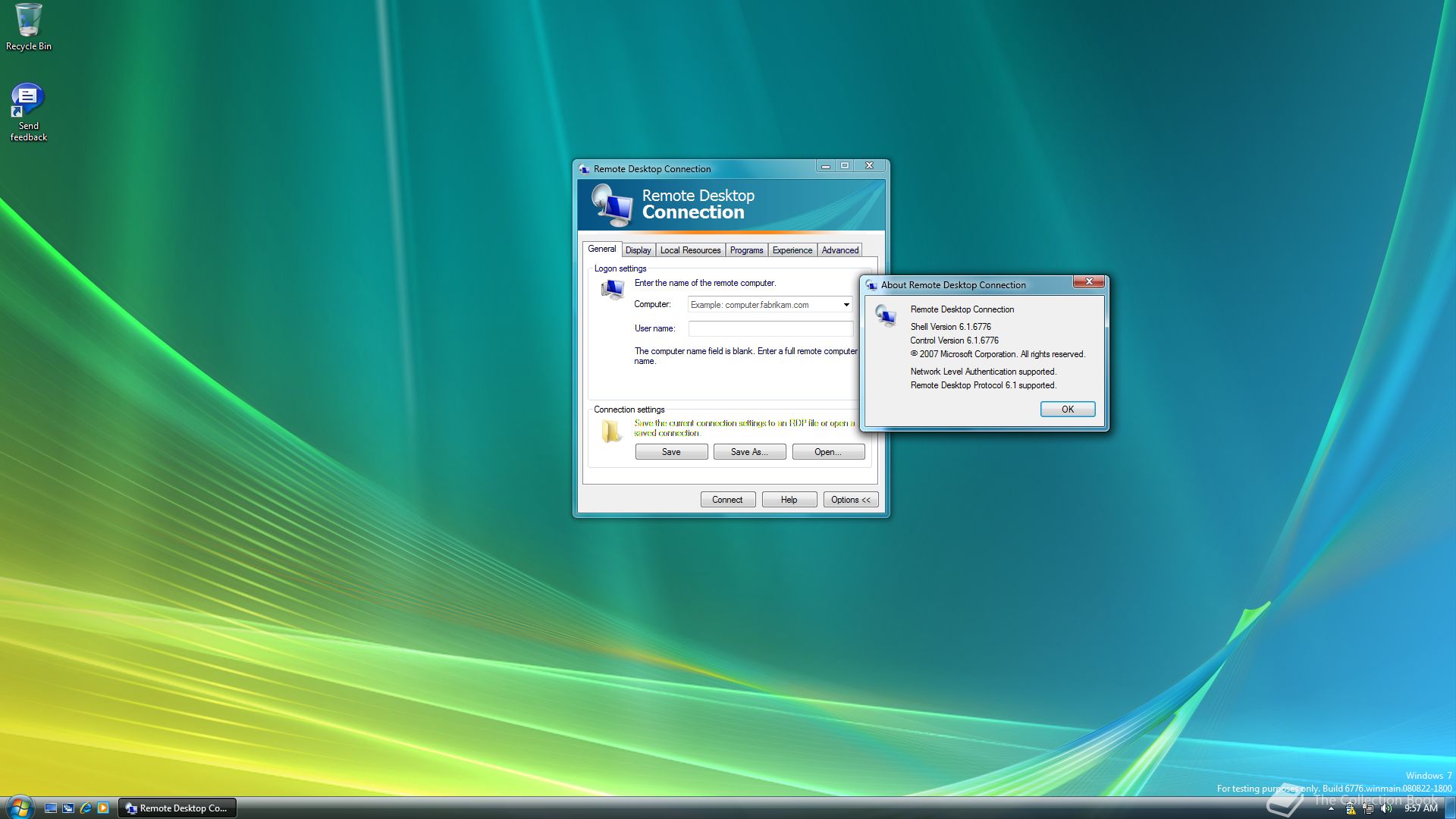Viewport: 1456px width, 819px height.
Task: Close the Remote Desktop Connection window
Action: [870, 166]
